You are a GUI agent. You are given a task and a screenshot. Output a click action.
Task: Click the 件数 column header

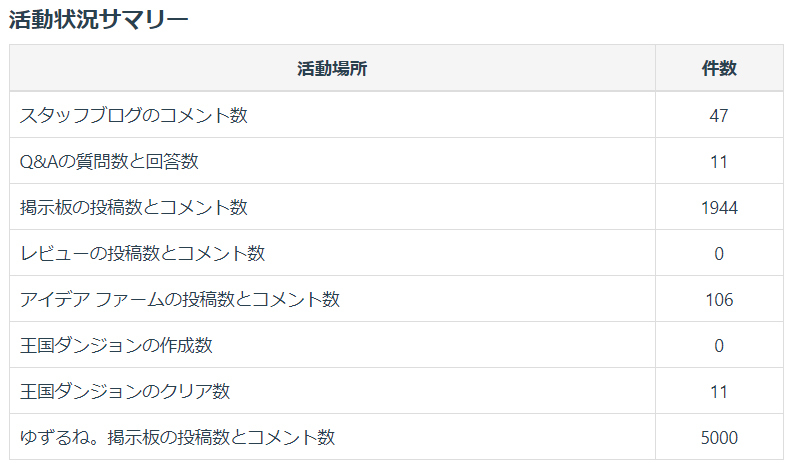coord(719,69)
